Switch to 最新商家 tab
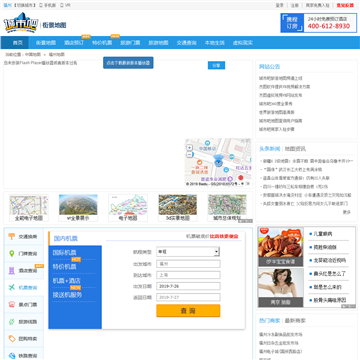This screenshot has height=360, width=360. coord(295,321)
